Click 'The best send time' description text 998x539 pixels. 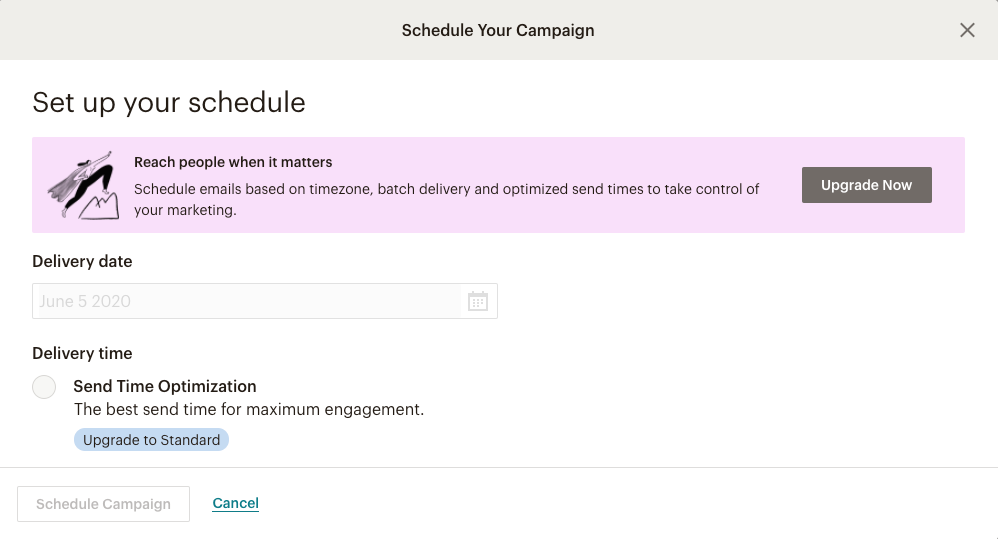coord(249,409)
